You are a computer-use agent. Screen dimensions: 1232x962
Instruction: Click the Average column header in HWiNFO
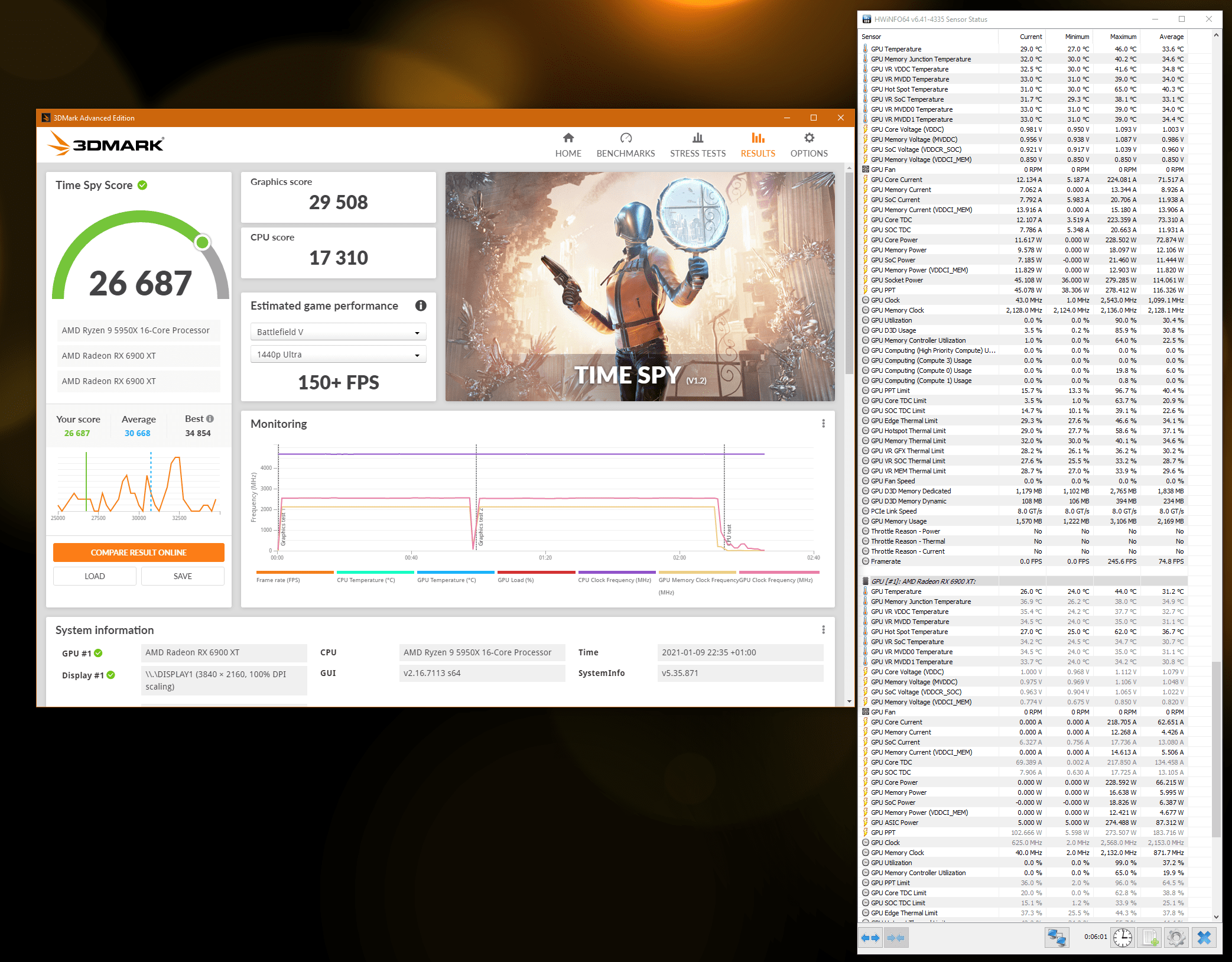pos(1163,37)
